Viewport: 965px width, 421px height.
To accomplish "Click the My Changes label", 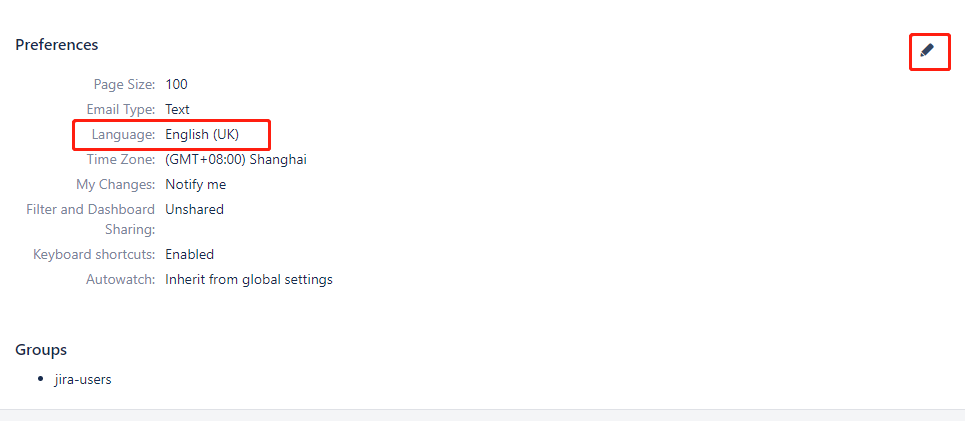I will click(116, 185).
